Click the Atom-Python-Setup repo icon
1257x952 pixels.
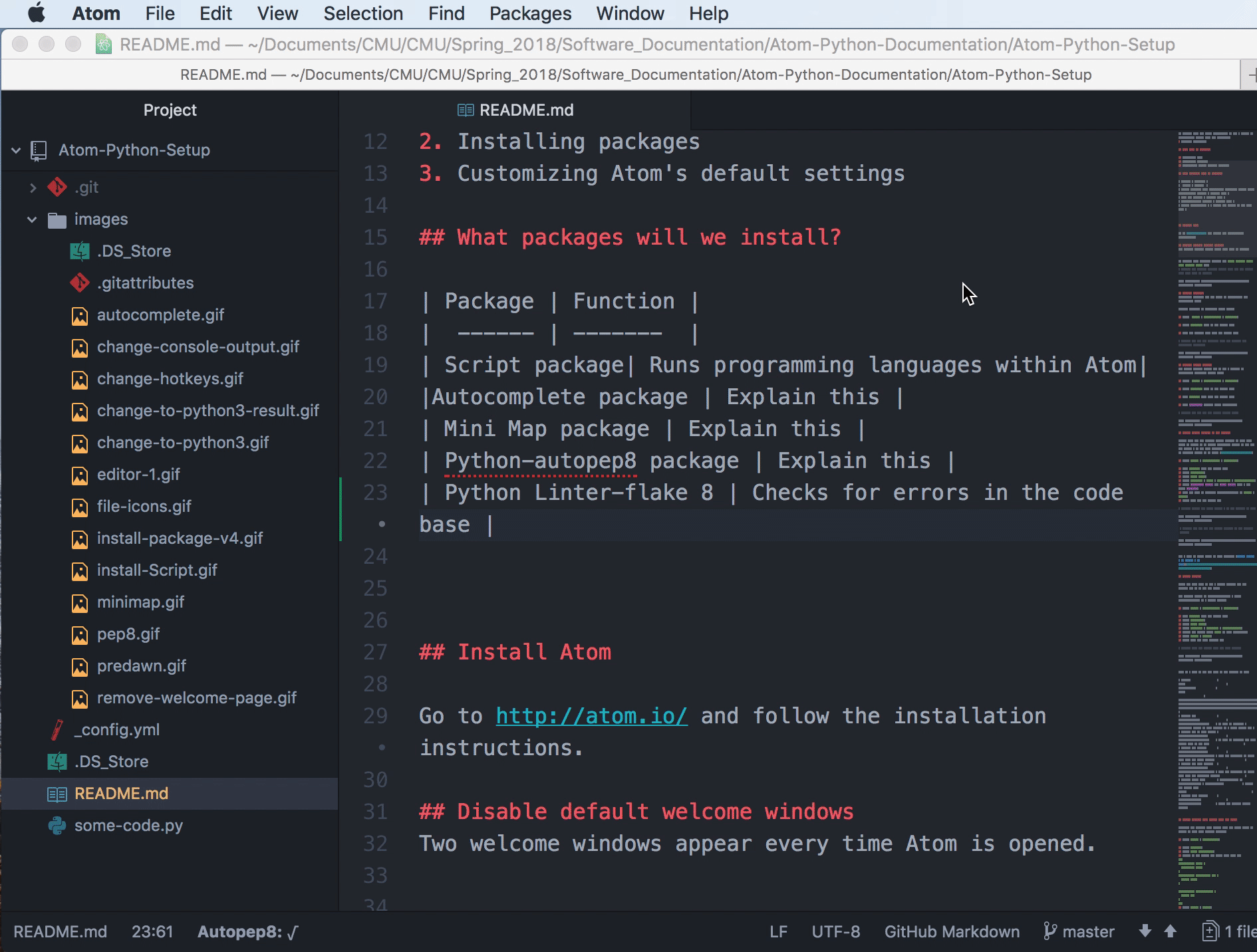pyautogui.click(x=39, y=150)
